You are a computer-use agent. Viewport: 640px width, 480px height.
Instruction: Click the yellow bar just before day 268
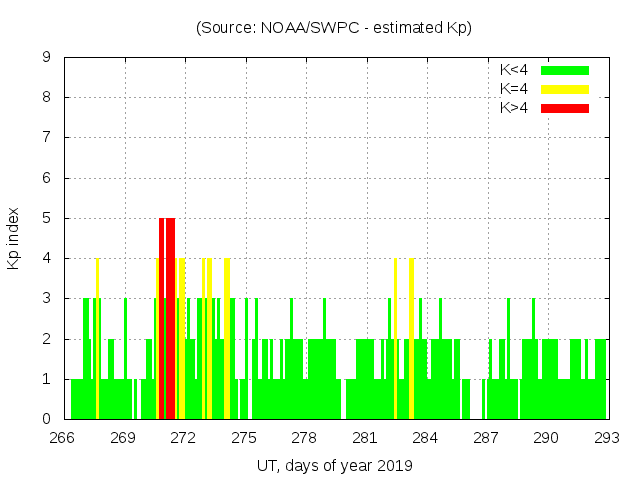tap(97, 340)
